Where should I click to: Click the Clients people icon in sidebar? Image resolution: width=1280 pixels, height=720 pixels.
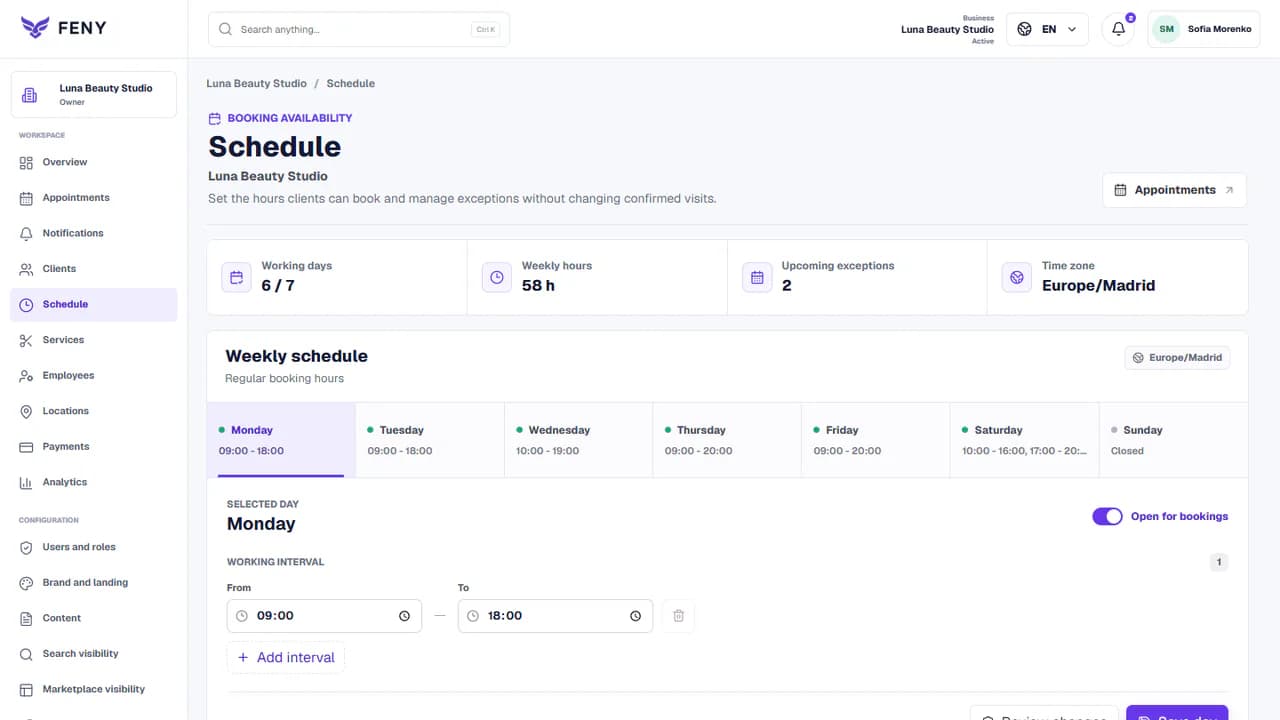coord(26,269)
